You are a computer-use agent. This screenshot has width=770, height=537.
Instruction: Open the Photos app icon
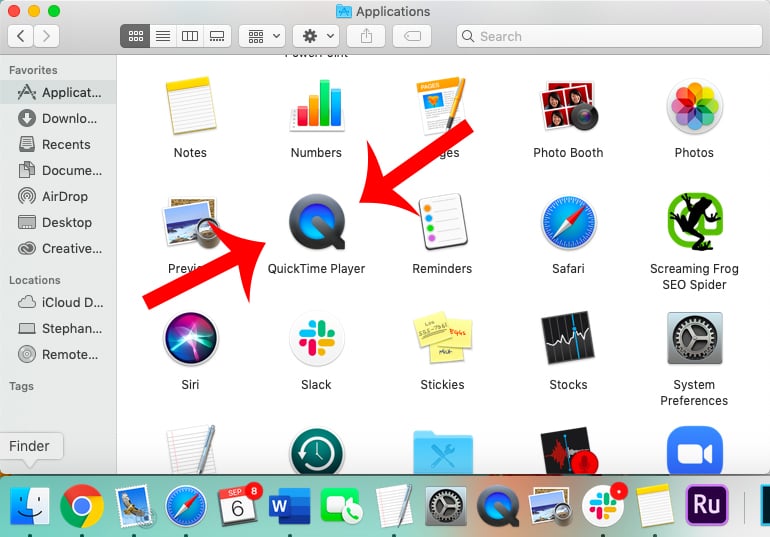pyautogui.click(x=694, y=106)
